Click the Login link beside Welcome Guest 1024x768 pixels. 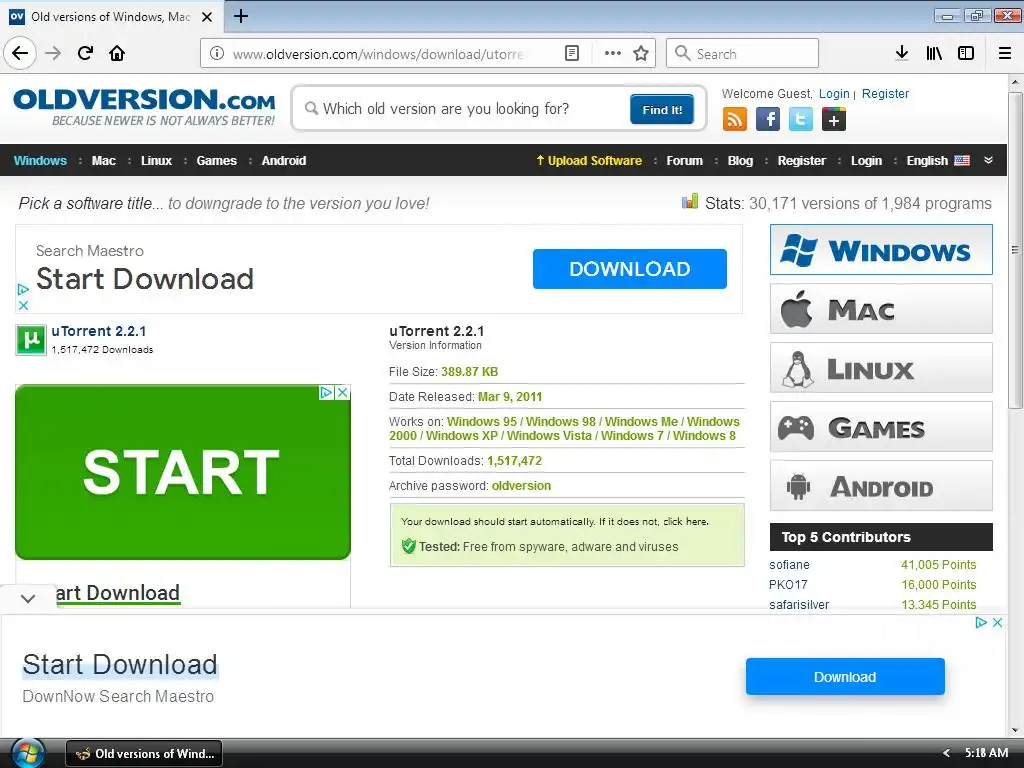[834, 93]
